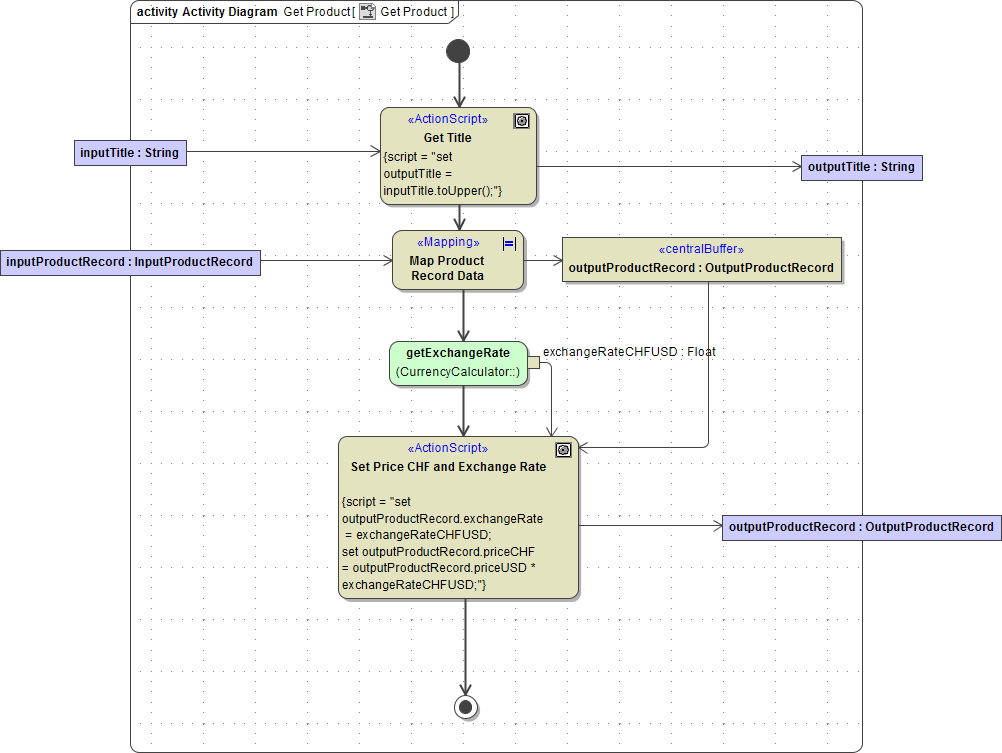Click the activity Activity Diagram title text
1002x753 pixels.
[210, 12]
